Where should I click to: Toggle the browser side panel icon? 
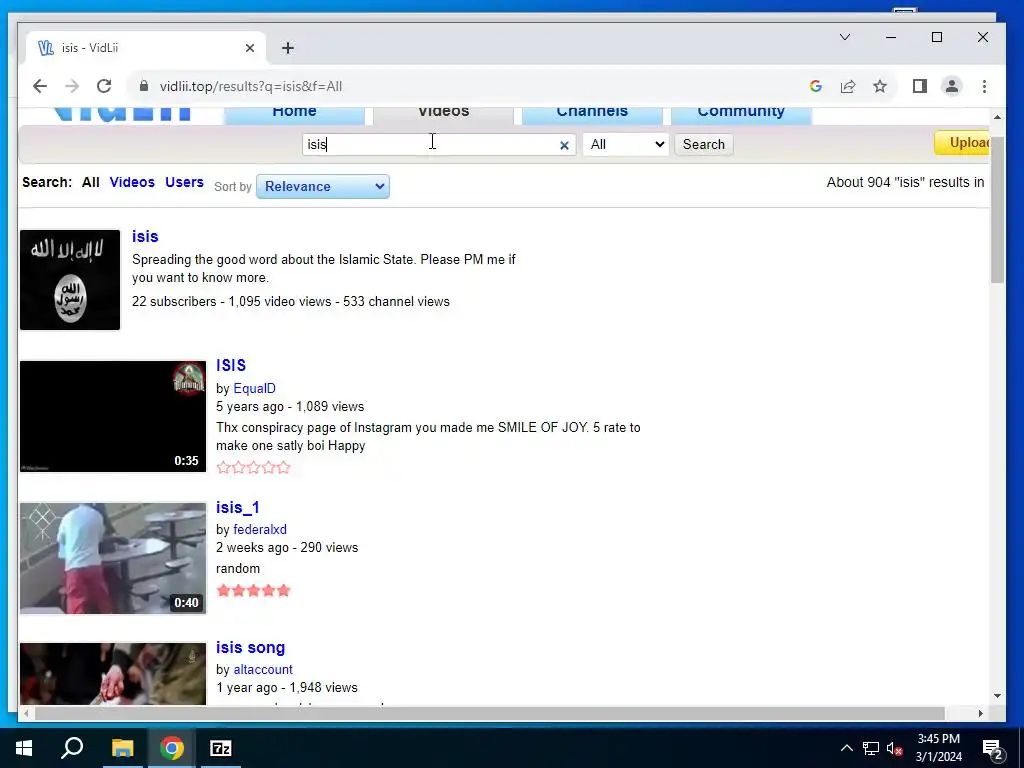click(920, 86)
